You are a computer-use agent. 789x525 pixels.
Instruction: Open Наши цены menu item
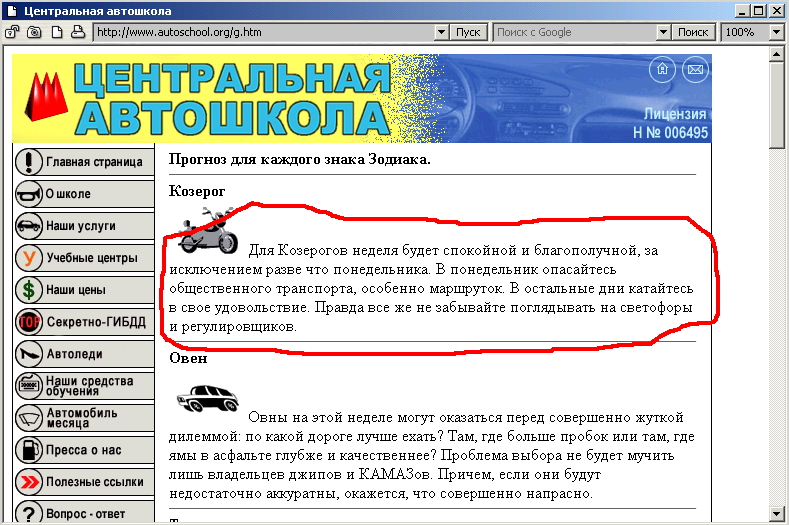[84, 290]
